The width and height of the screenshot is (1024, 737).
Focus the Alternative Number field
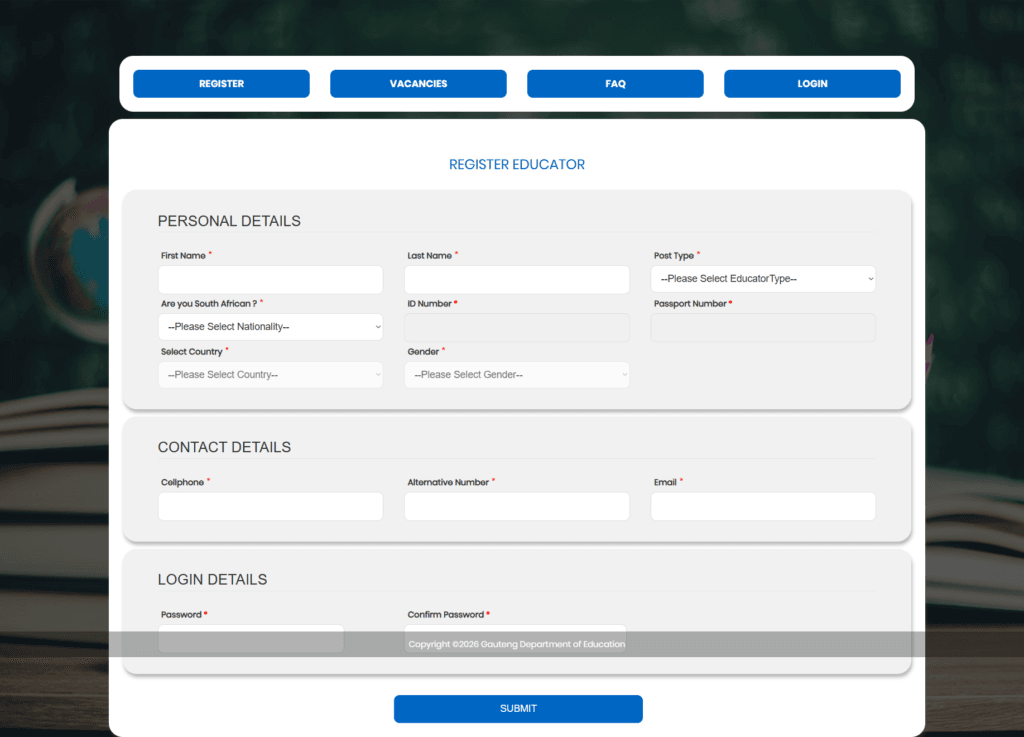click(516, 506)
